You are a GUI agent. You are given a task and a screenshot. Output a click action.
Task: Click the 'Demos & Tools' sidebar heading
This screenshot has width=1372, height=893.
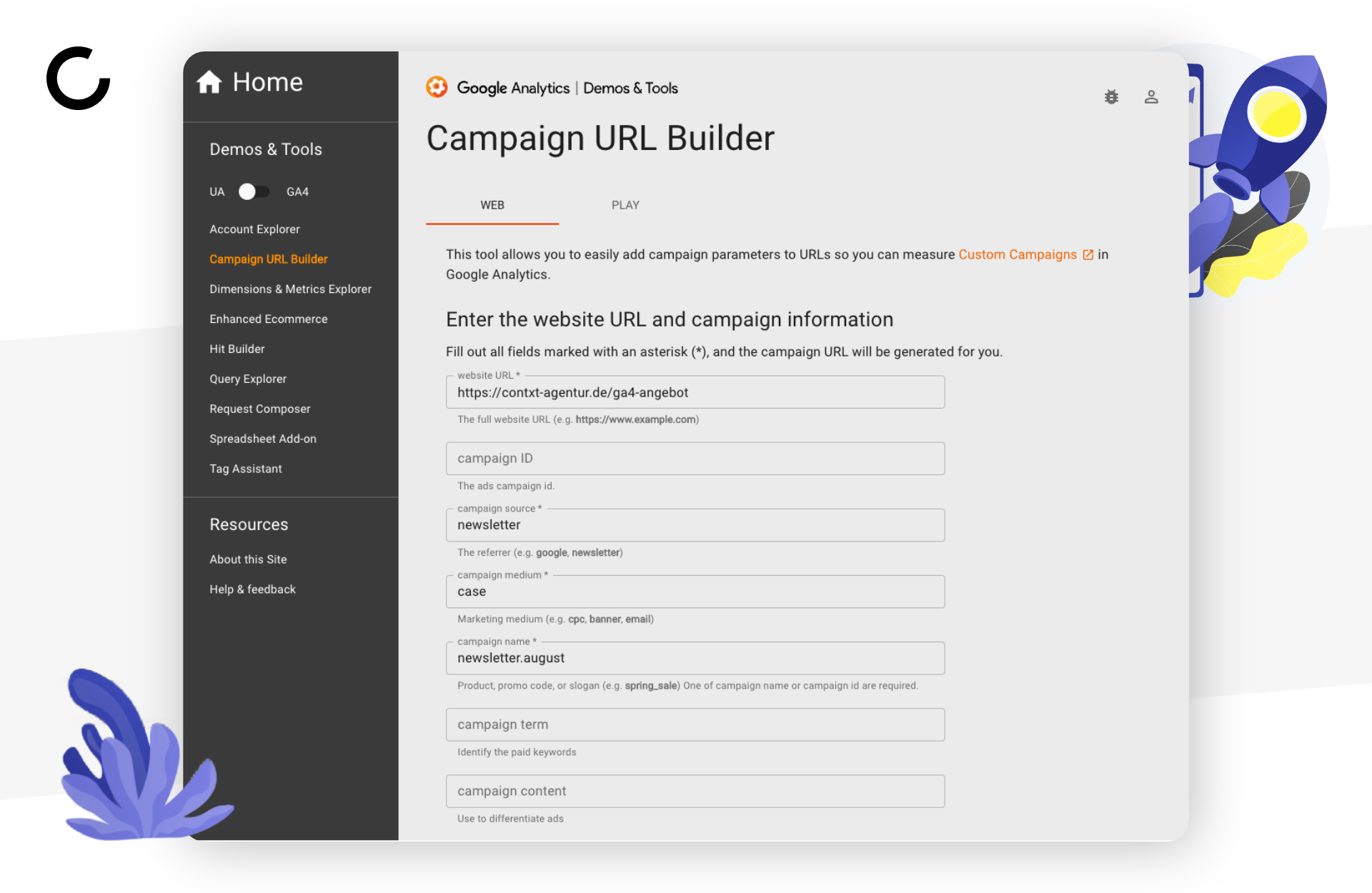click(266, 149)
